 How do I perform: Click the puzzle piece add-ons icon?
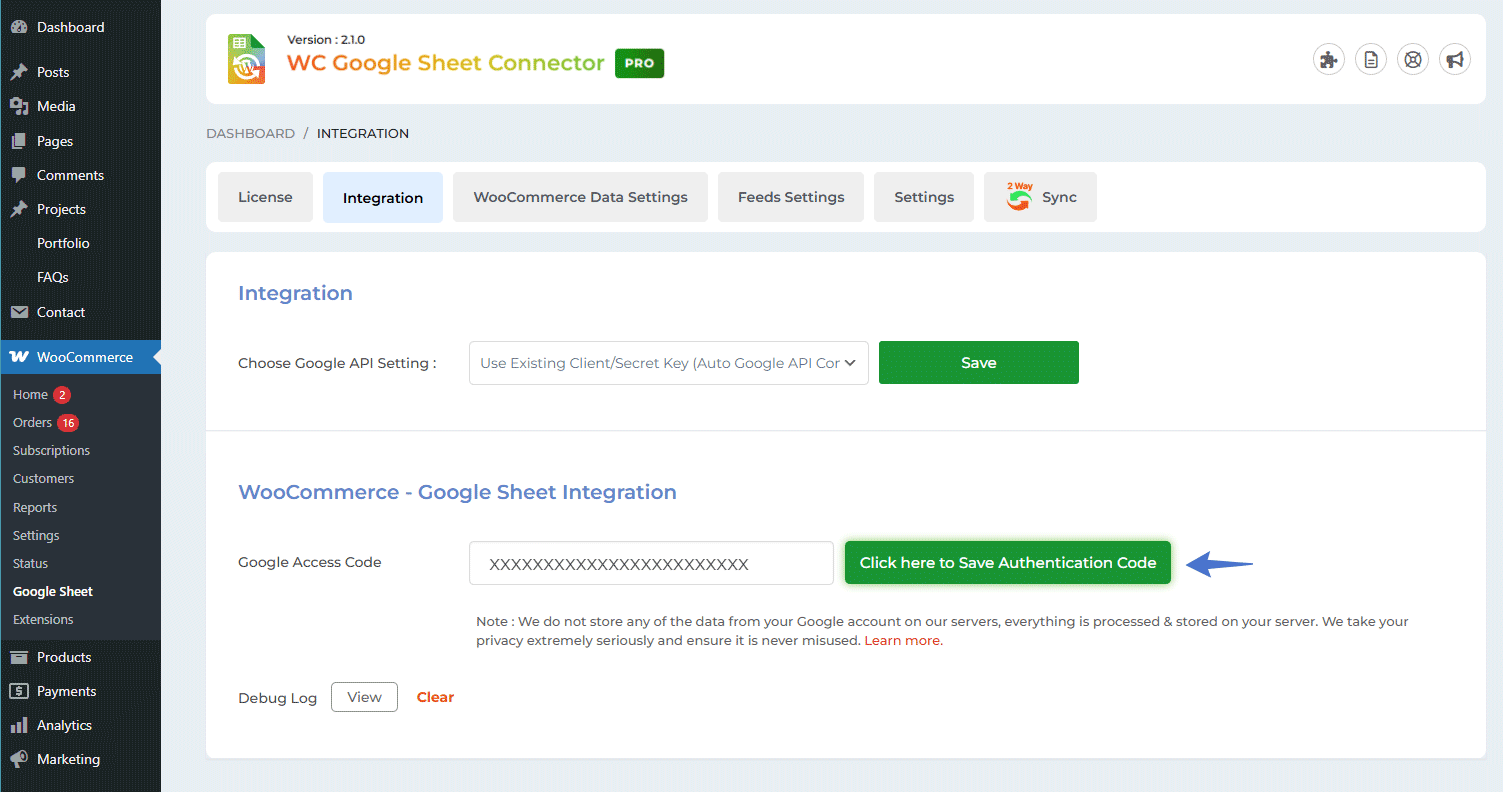[1328, 60]
